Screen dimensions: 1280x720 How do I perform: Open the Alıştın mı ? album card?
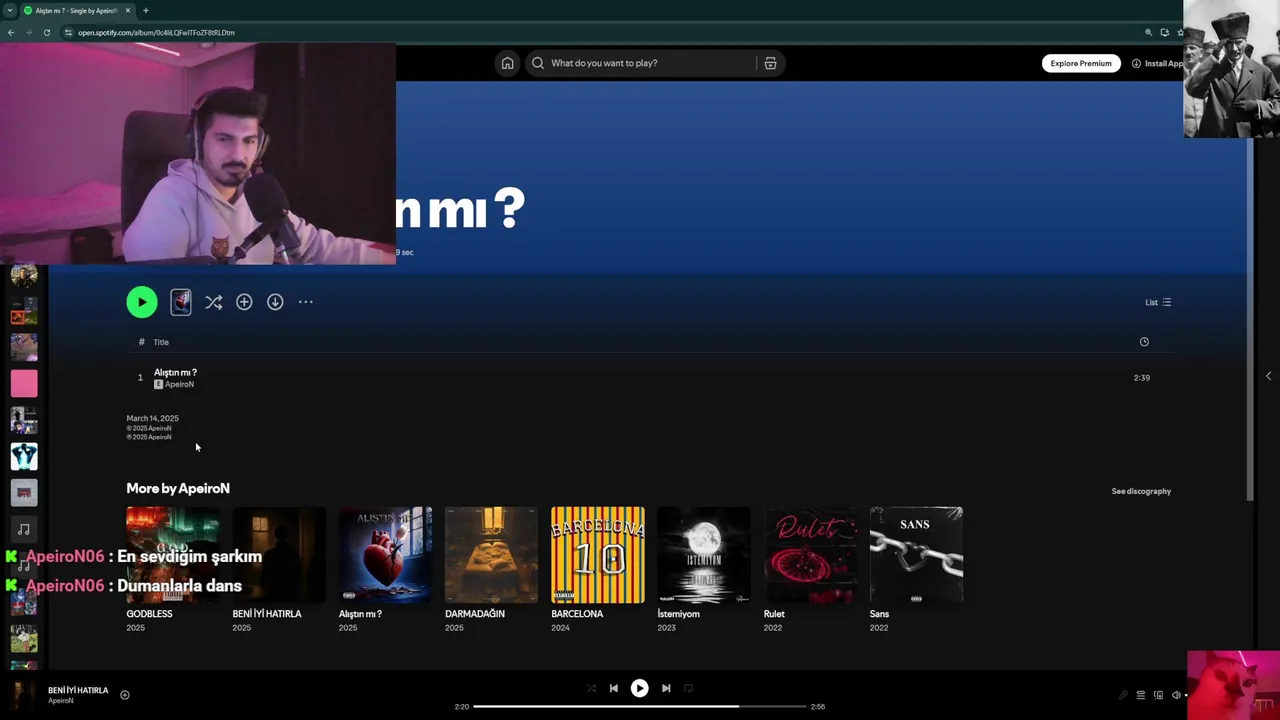(x=385, y=570)
